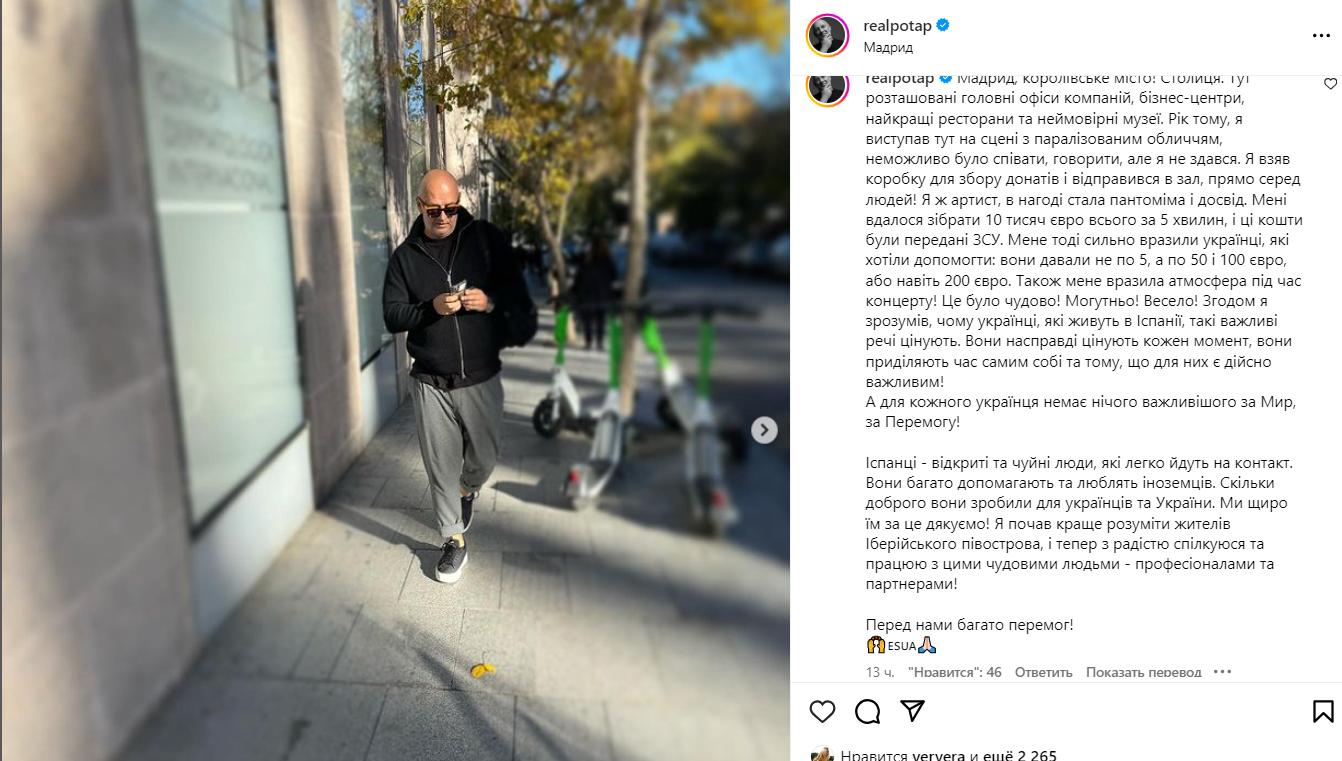
Task: Open more options three-dot menu
Action: (1321, 36)
